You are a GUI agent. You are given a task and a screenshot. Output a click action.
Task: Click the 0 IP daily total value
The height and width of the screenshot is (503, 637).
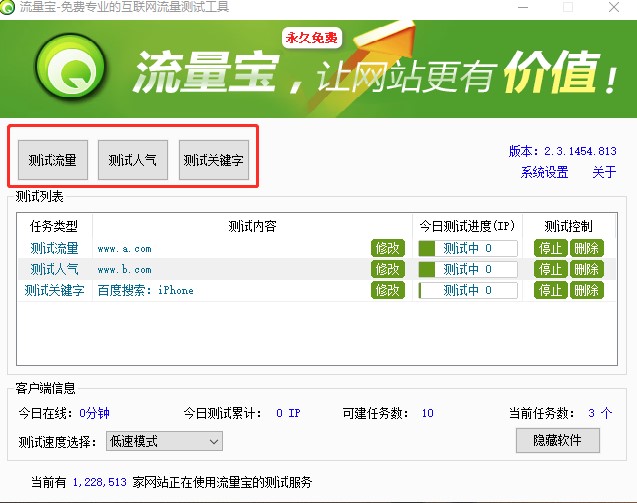288,413
